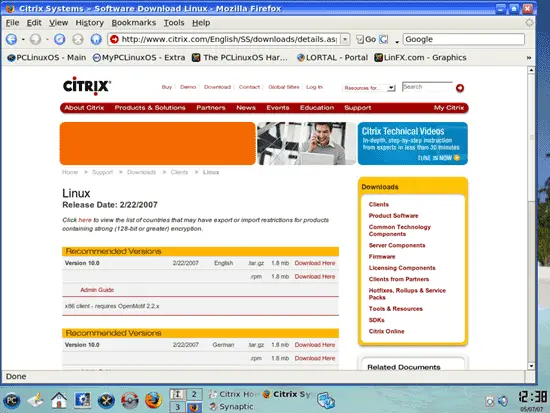Click the Google search engine icon
The width and height of the screenshot is (550, 413).
click(x=383, y=39)
